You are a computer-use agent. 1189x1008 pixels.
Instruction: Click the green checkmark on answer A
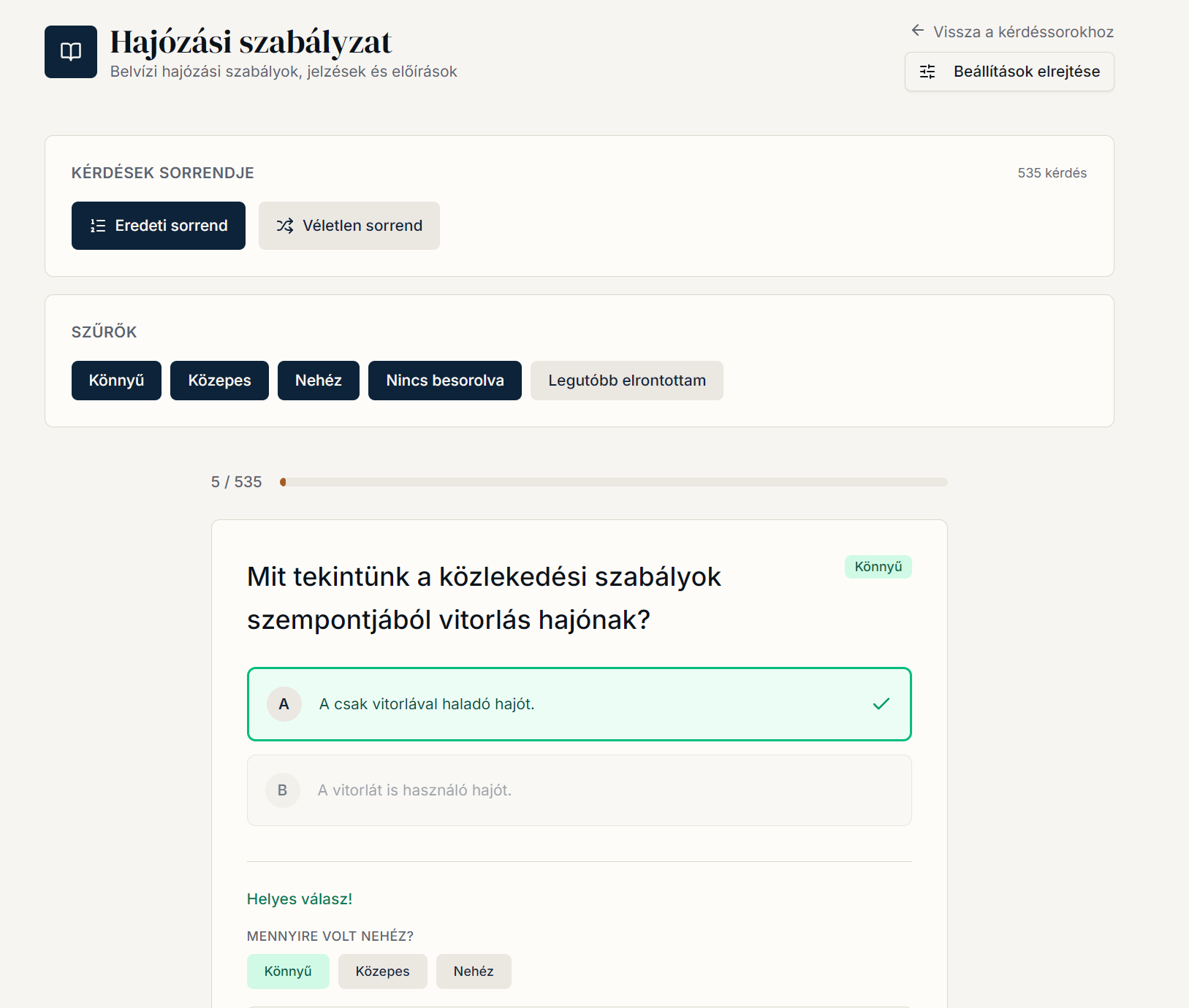(x=881, y=703)
